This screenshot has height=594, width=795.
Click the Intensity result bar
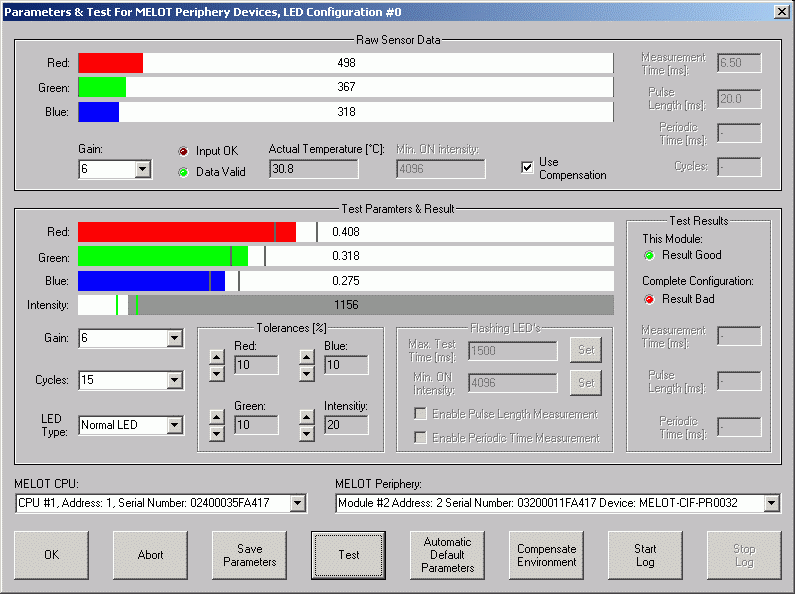[345, 304]
